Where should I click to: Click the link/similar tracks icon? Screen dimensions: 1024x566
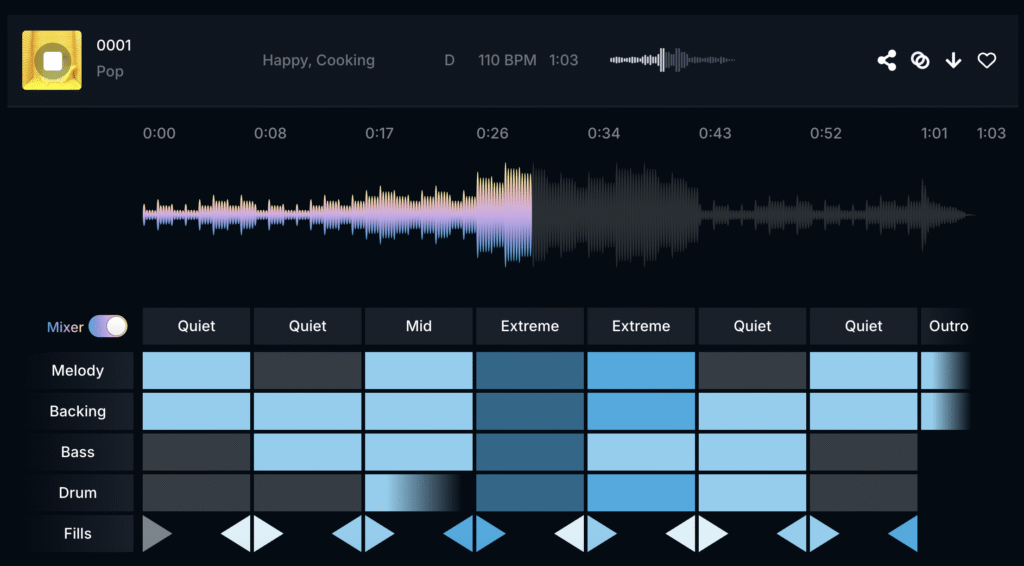coord(920,60)
